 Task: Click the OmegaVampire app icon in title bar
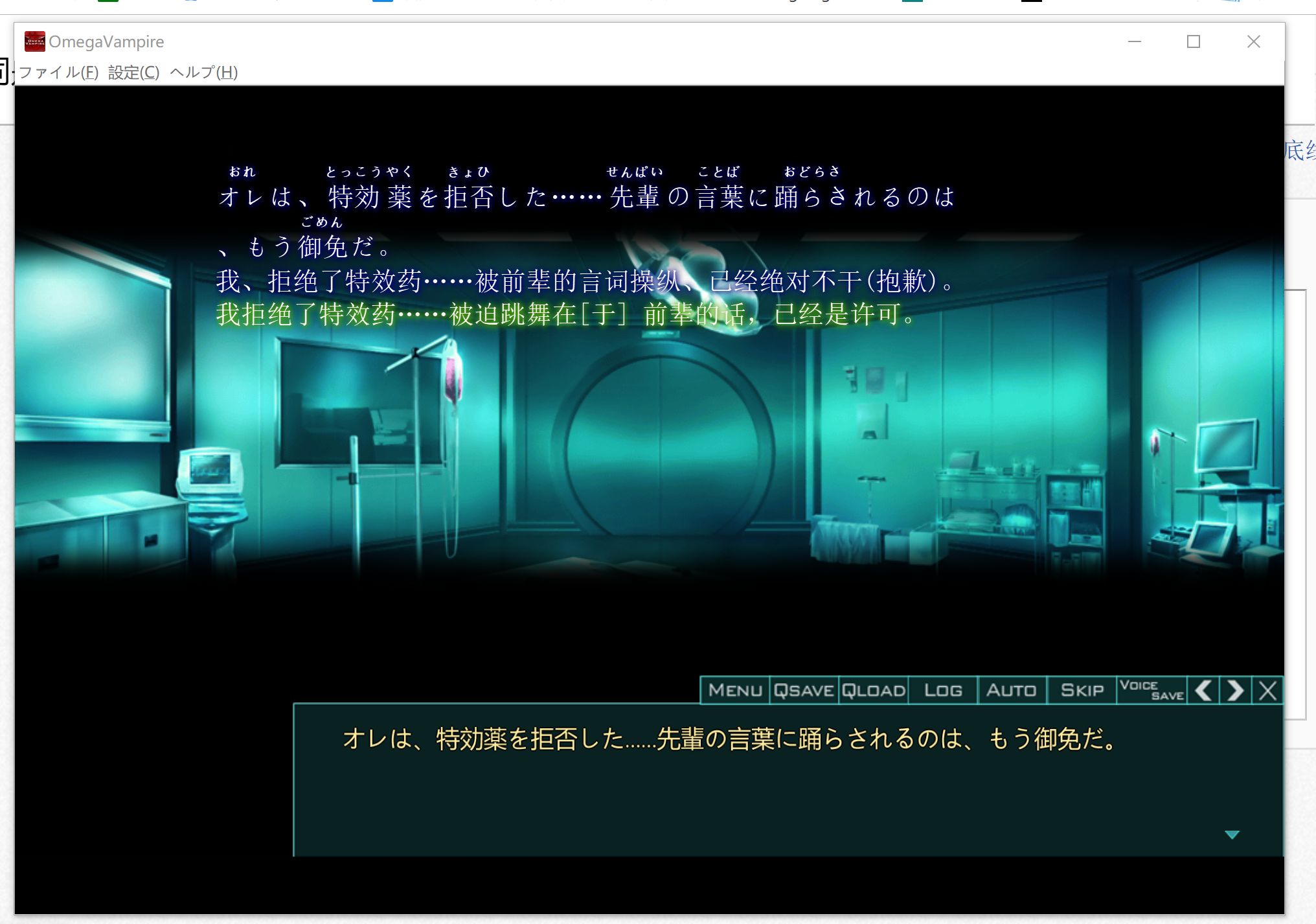34,41
